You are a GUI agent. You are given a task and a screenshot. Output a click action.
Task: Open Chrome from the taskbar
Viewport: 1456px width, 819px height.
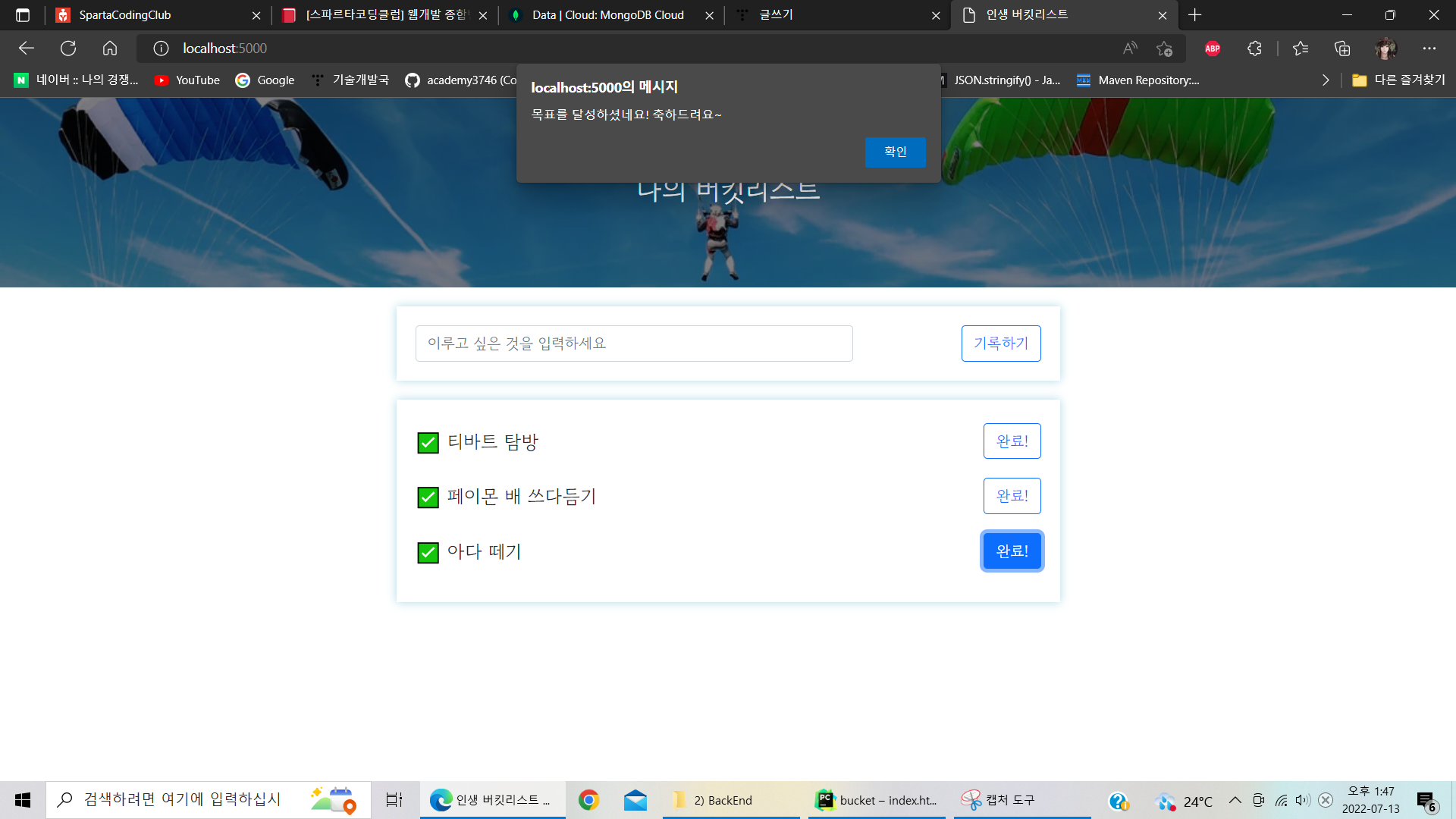588,800
